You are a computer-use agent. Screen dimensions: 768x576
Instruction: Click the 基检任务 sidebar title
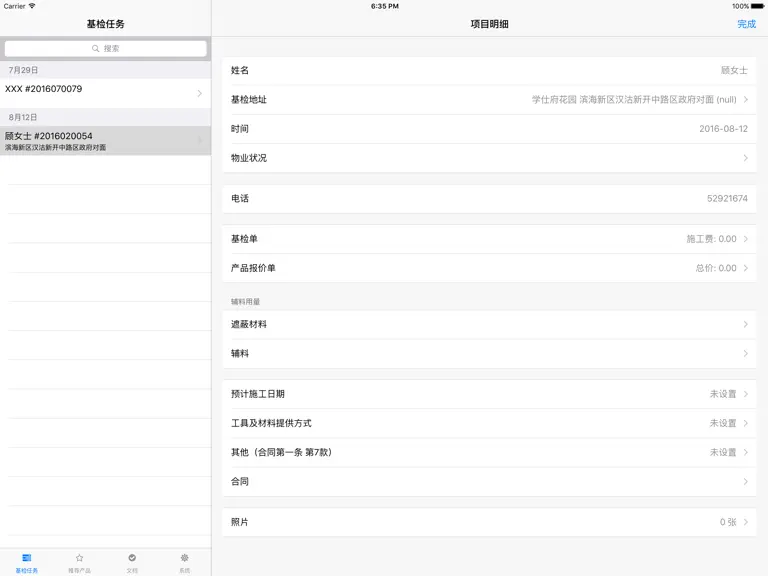(105, 24)
